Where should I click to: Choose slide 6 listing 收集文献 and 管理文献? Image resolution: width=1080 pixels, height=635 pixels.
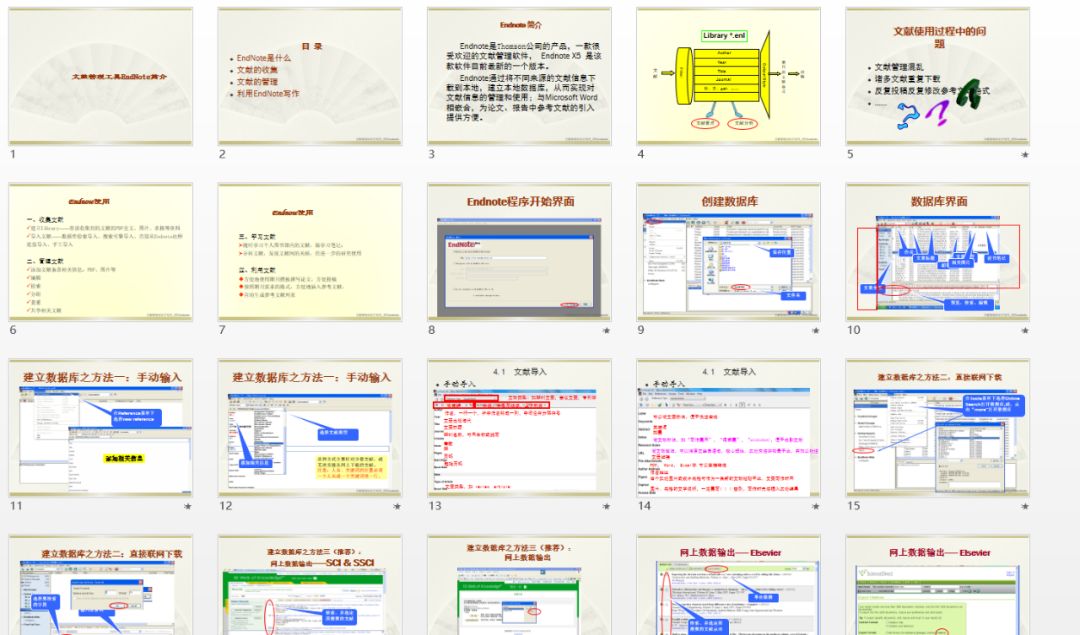tap(101, 251)
